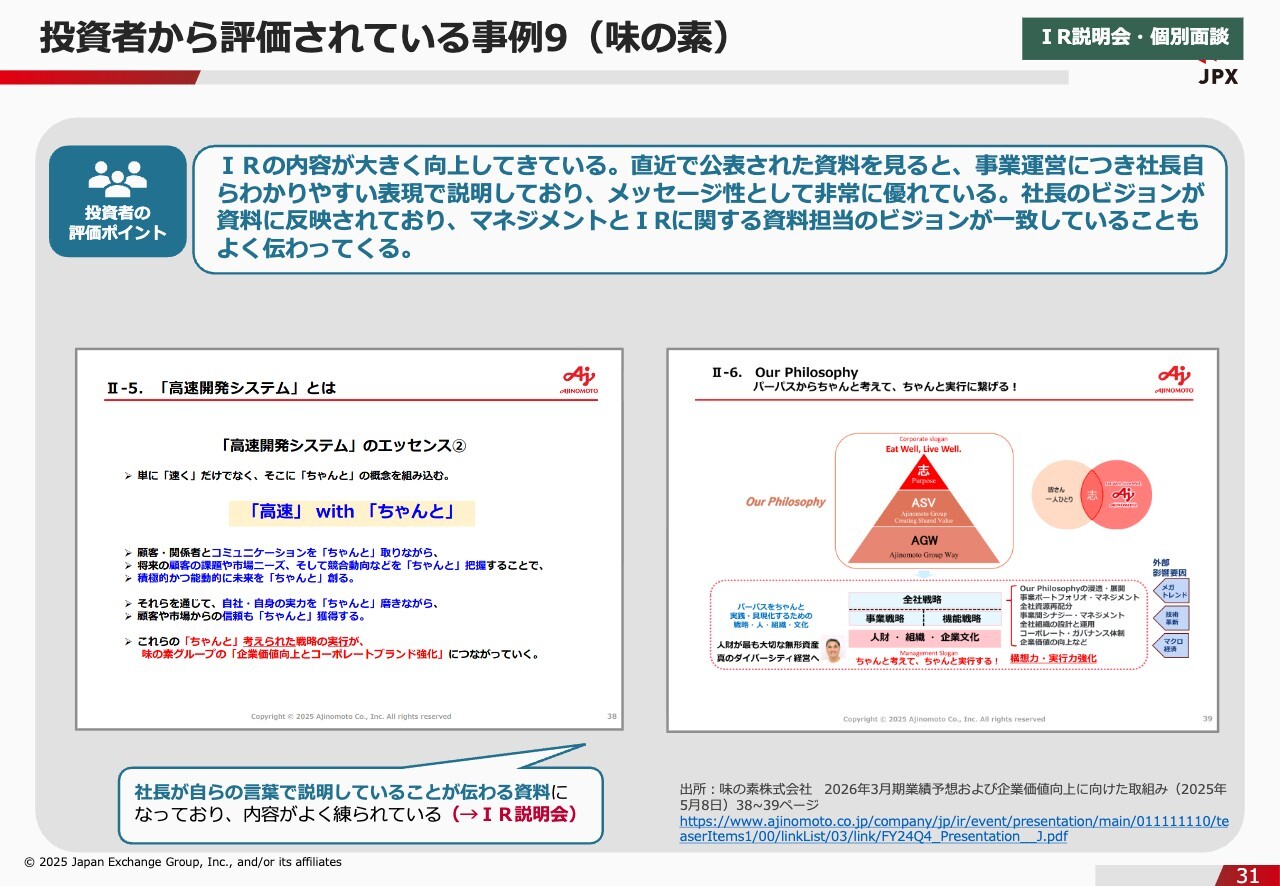This screenshot has width=1280, height=886.
Task: Click the Venn diagram overlap marked 志
Action: [1093, 495]
